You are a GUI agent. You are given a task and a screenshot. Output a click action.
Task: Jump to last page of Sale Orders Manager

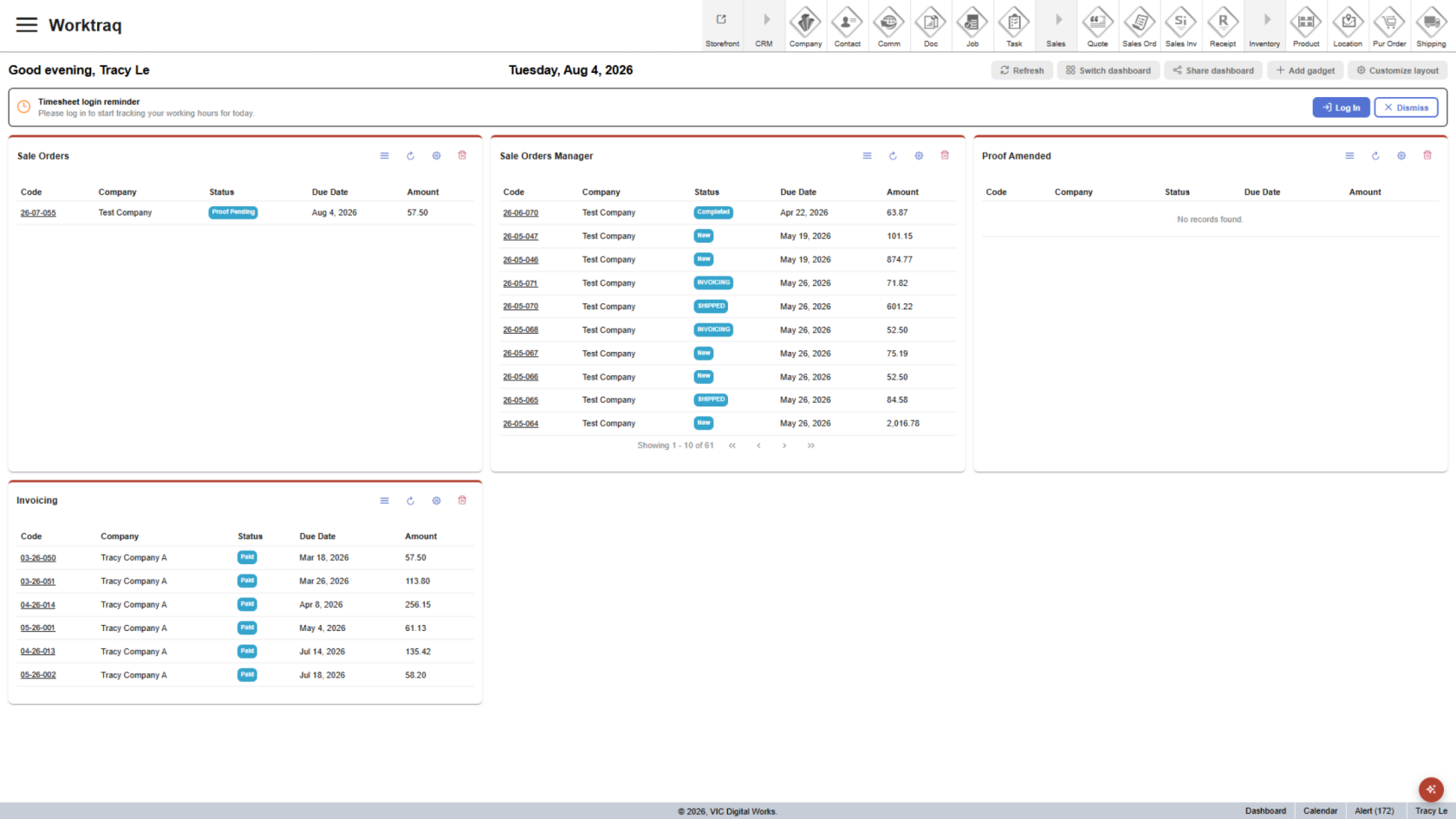point(810,445)
